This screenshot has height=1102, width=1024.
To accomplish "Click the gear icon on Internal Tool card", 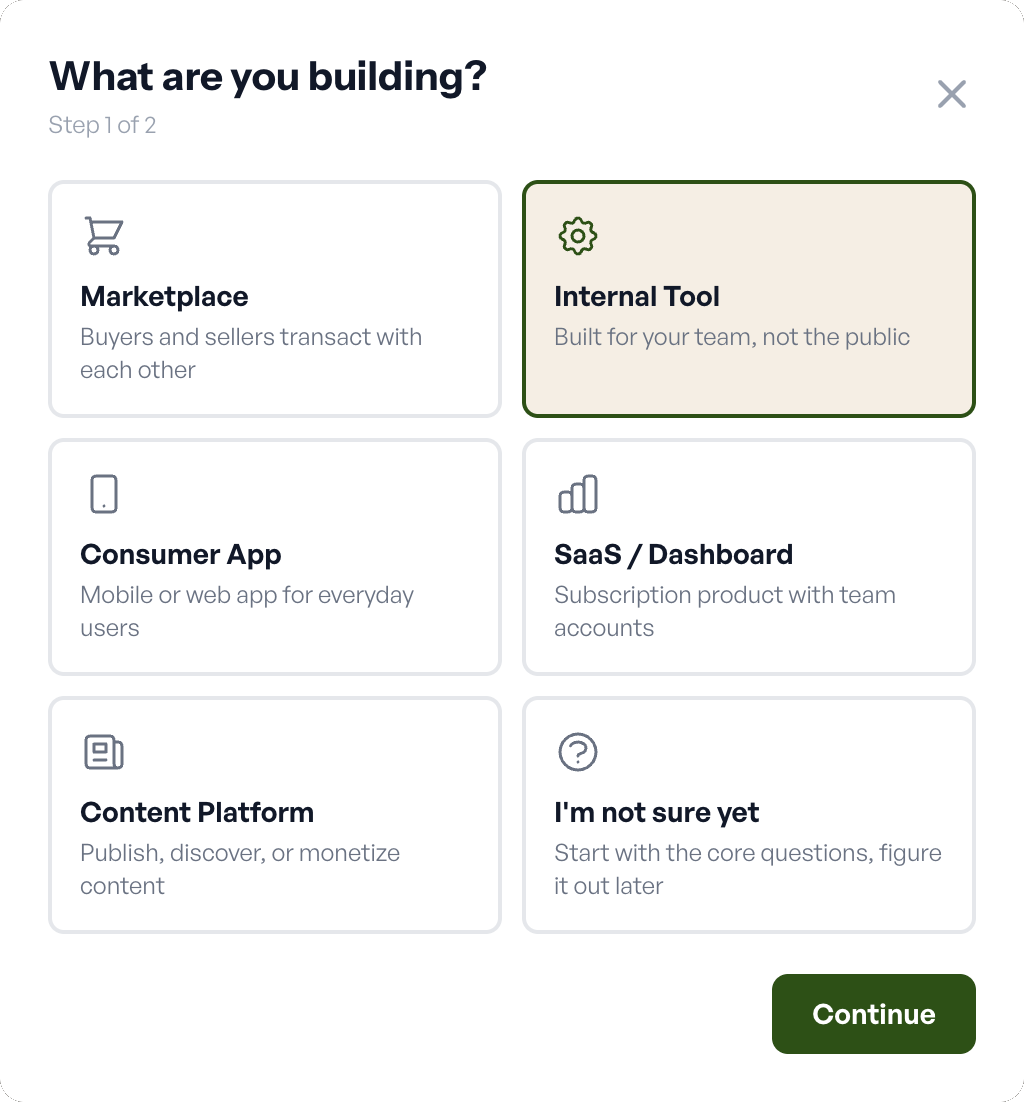I will pyautogui.click(x=576, y=236).
